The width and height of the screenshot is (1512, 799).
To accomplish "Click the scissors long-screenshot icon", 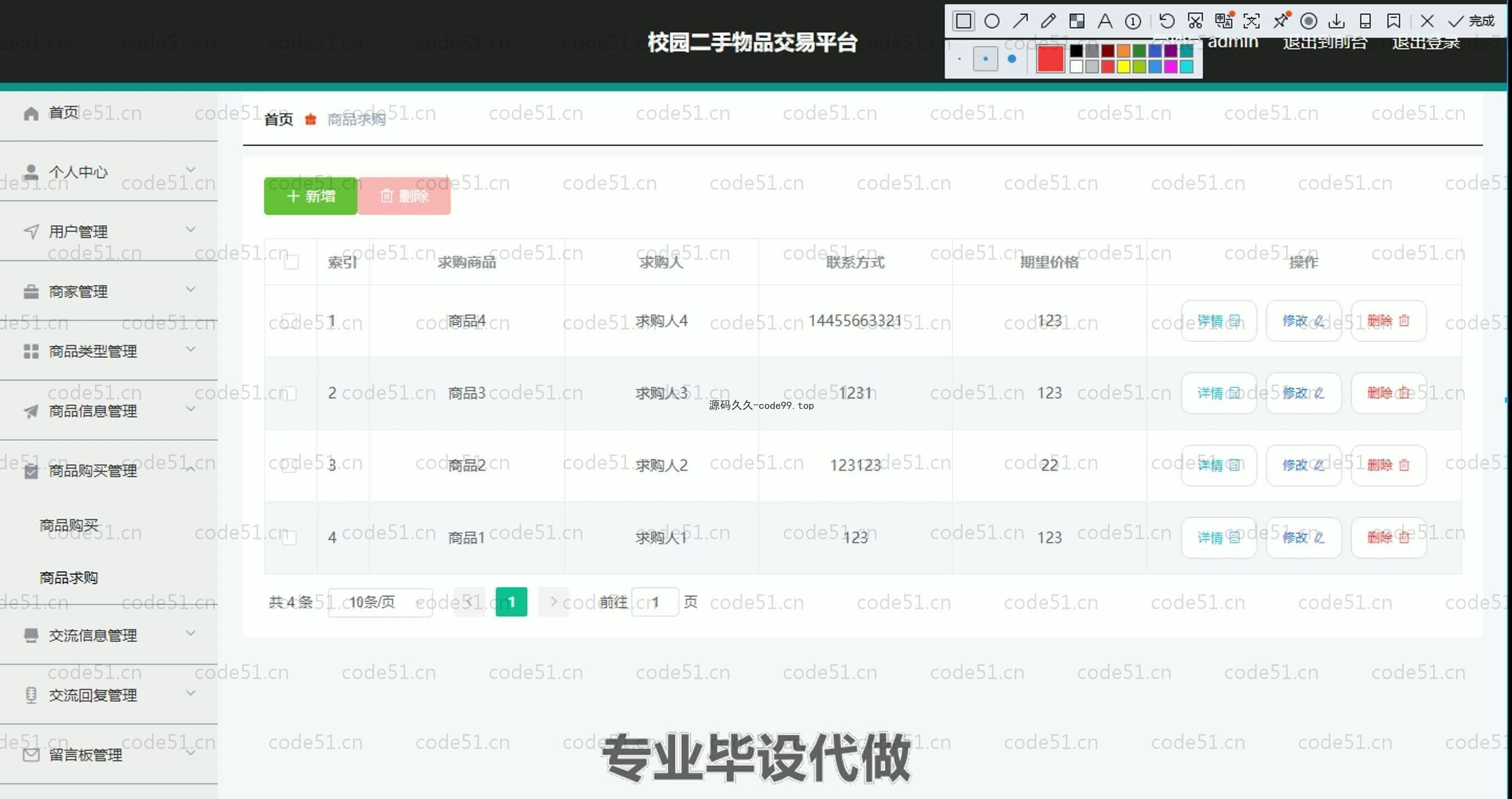I will [x=1195, y=21].
